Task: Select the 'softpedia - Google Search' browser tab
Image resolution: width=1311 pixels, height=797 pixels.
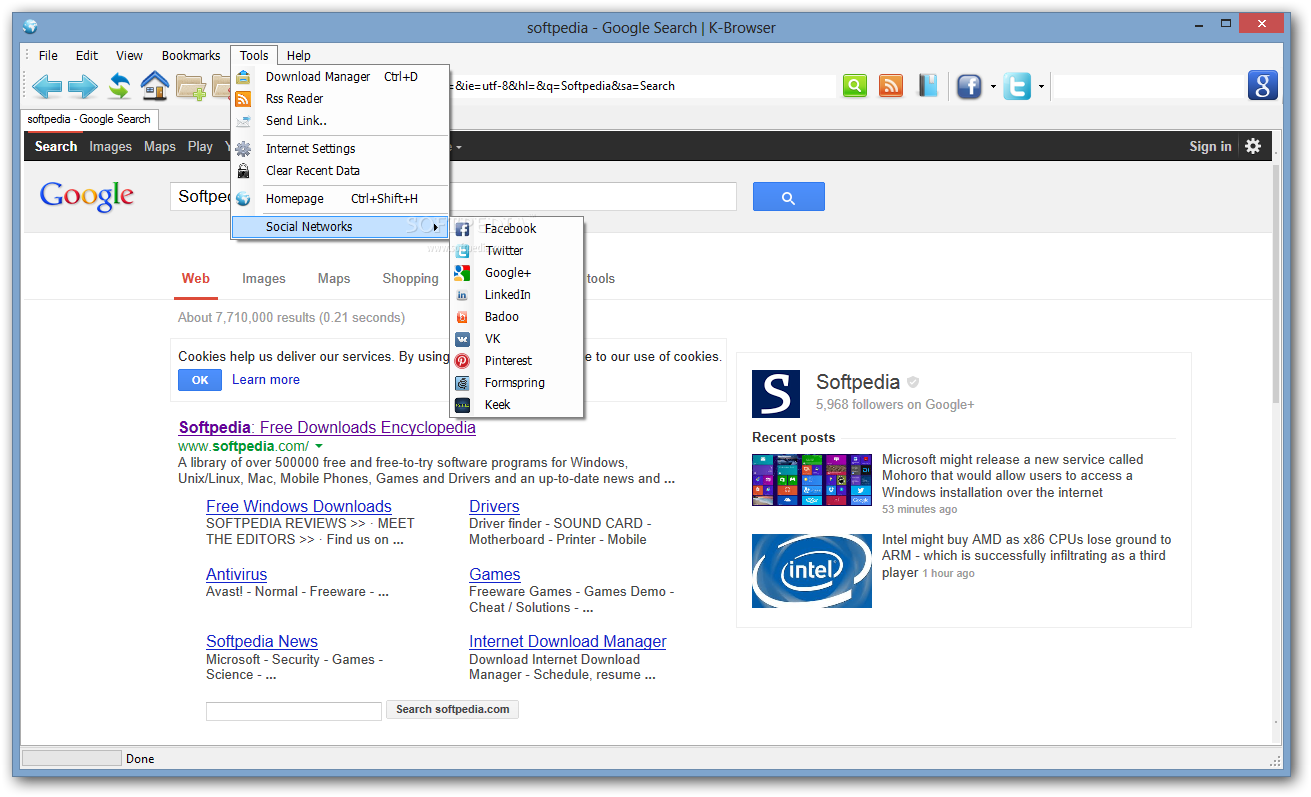Action: click(x=89, y=119)
